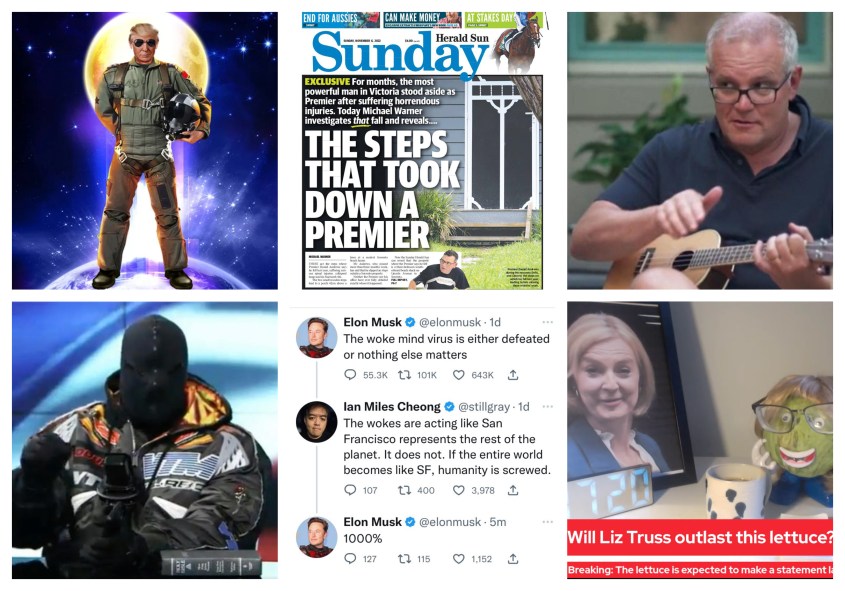The height and width of the screenshot is (591, 845).
Task: Like the 1000% tweet with 1,152 likes
Action: 459,559
